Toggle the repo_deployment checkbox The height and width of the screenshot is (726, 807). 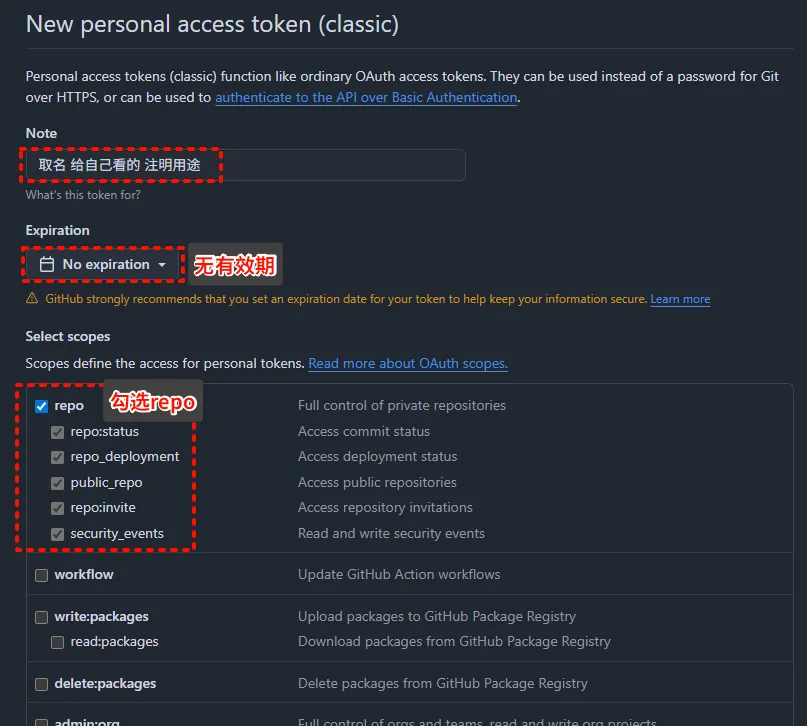click(58, 457)
